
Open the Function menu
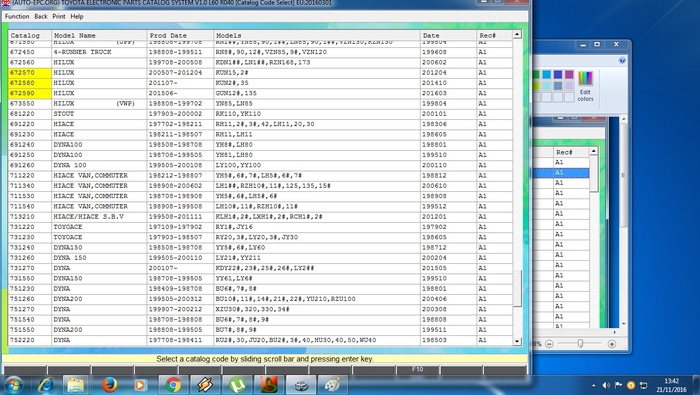[x=17, y=17]
